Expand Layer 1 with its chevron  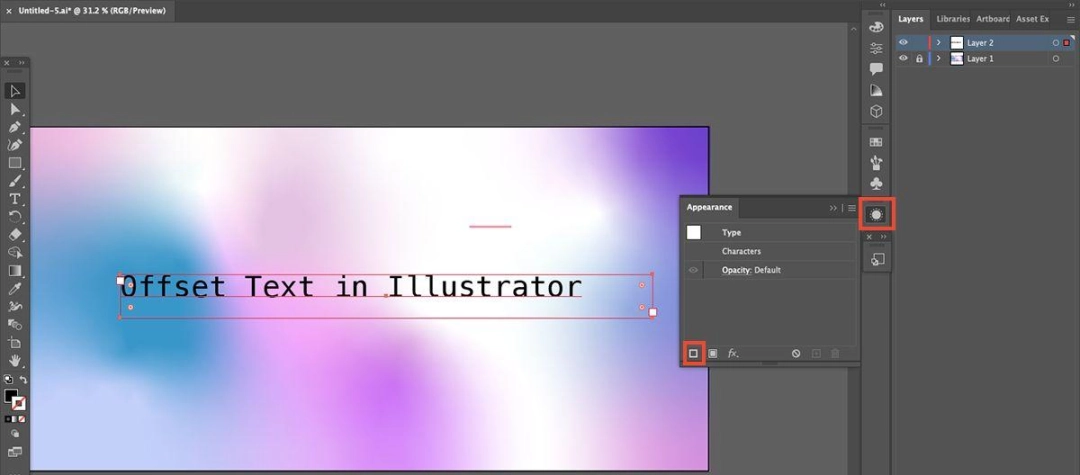click(938, 59)
